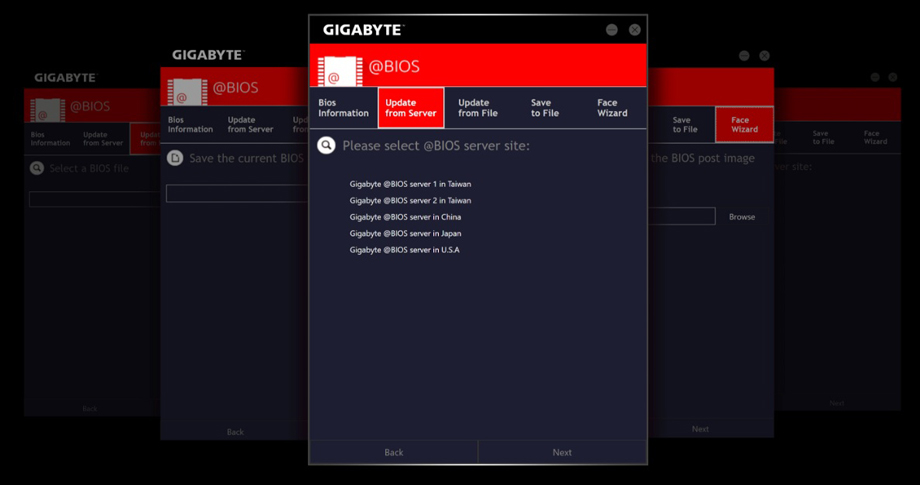This screenshot has height=485, width=920.
Task: Select the Update from Server tab in front window
Action: (411, 108)
